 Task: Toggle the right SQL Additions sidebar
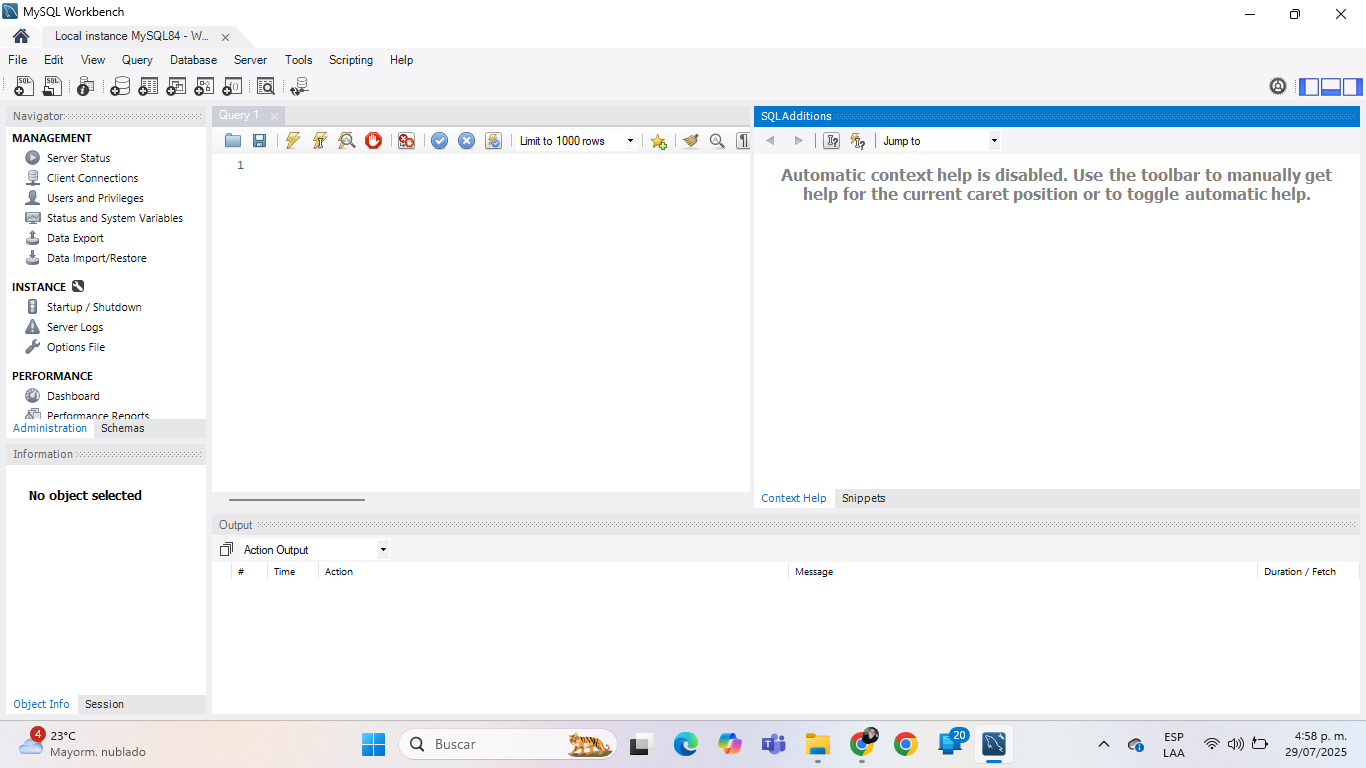(x=1352, y=87)
